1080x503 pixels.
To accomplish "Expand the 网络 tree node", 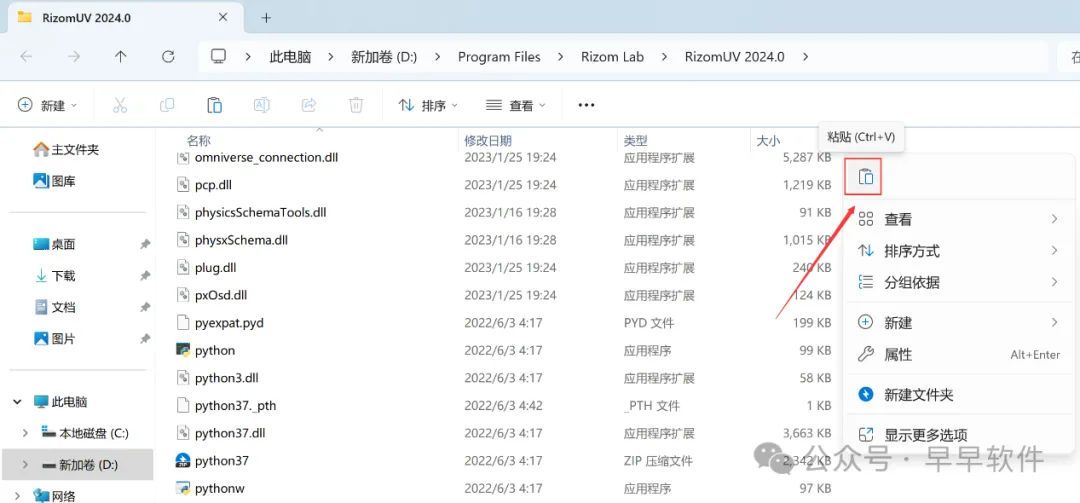I will pyautogui.click(x=15, y=495).
